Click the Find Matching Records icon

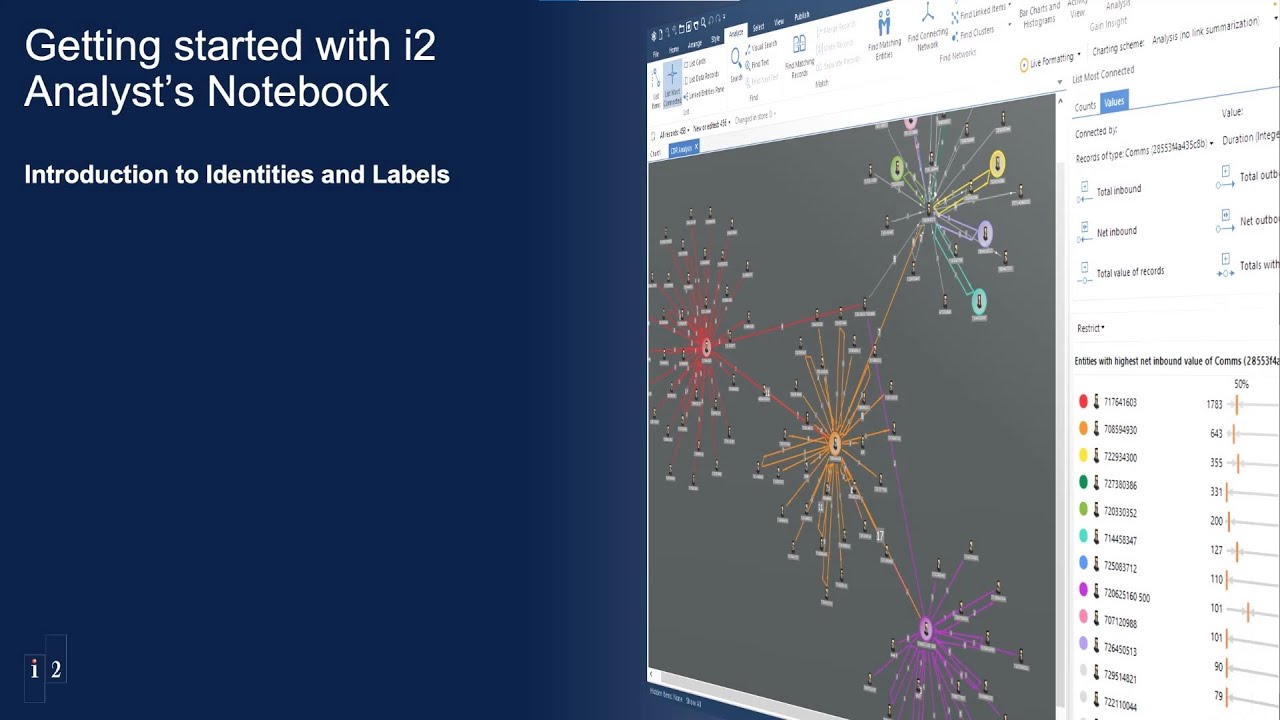tap(799, 44)
